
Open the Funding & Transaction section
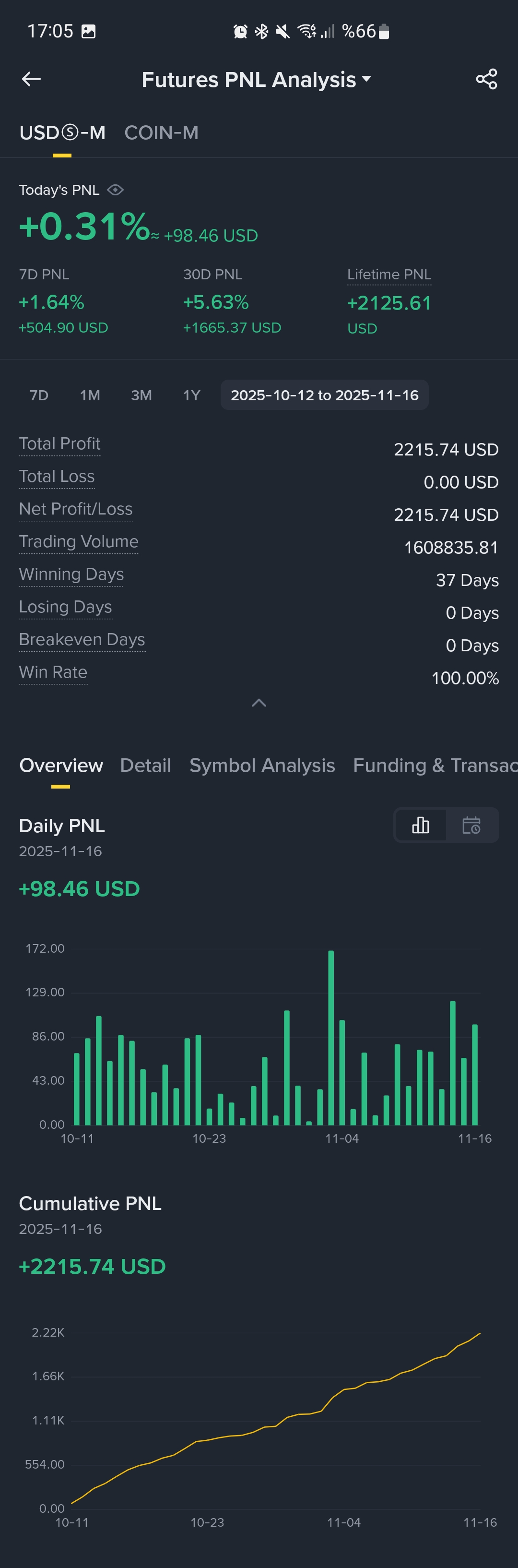click(x=434, y=765)
